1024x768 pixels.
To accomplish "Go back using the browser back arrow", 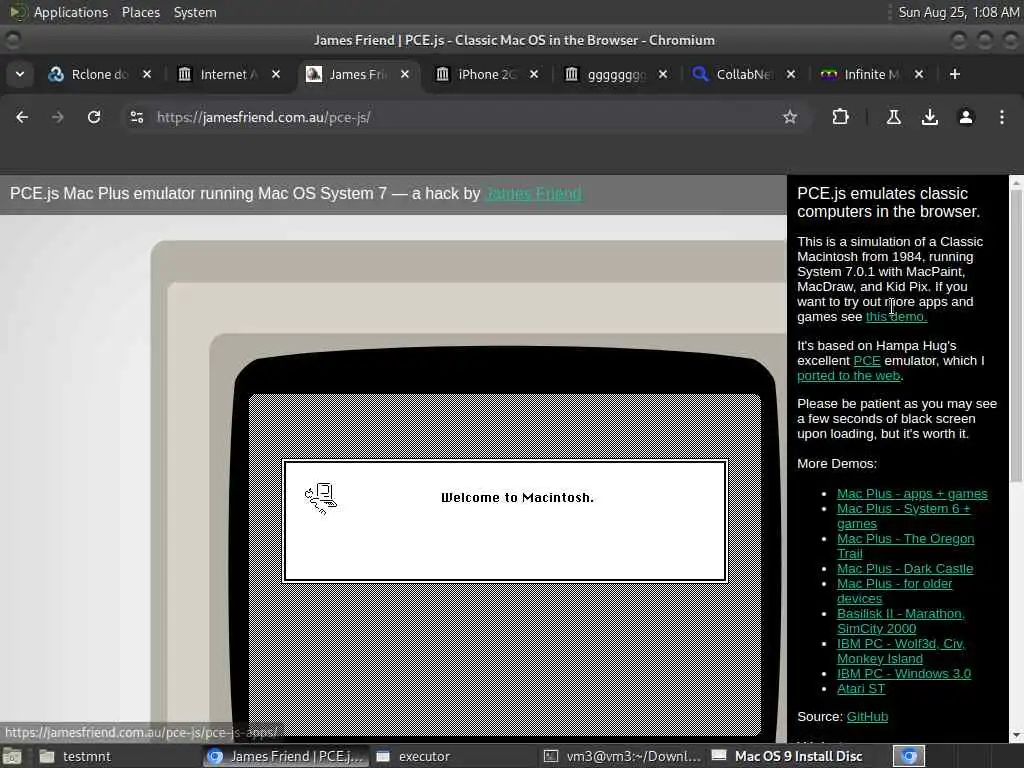I will 22,117.
